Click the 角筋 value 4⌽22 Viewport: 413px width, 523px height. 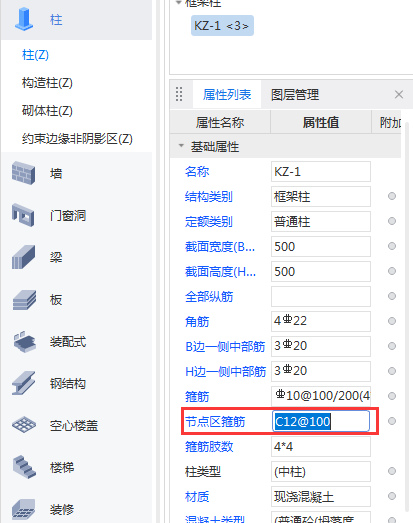(x=321, y=322)
